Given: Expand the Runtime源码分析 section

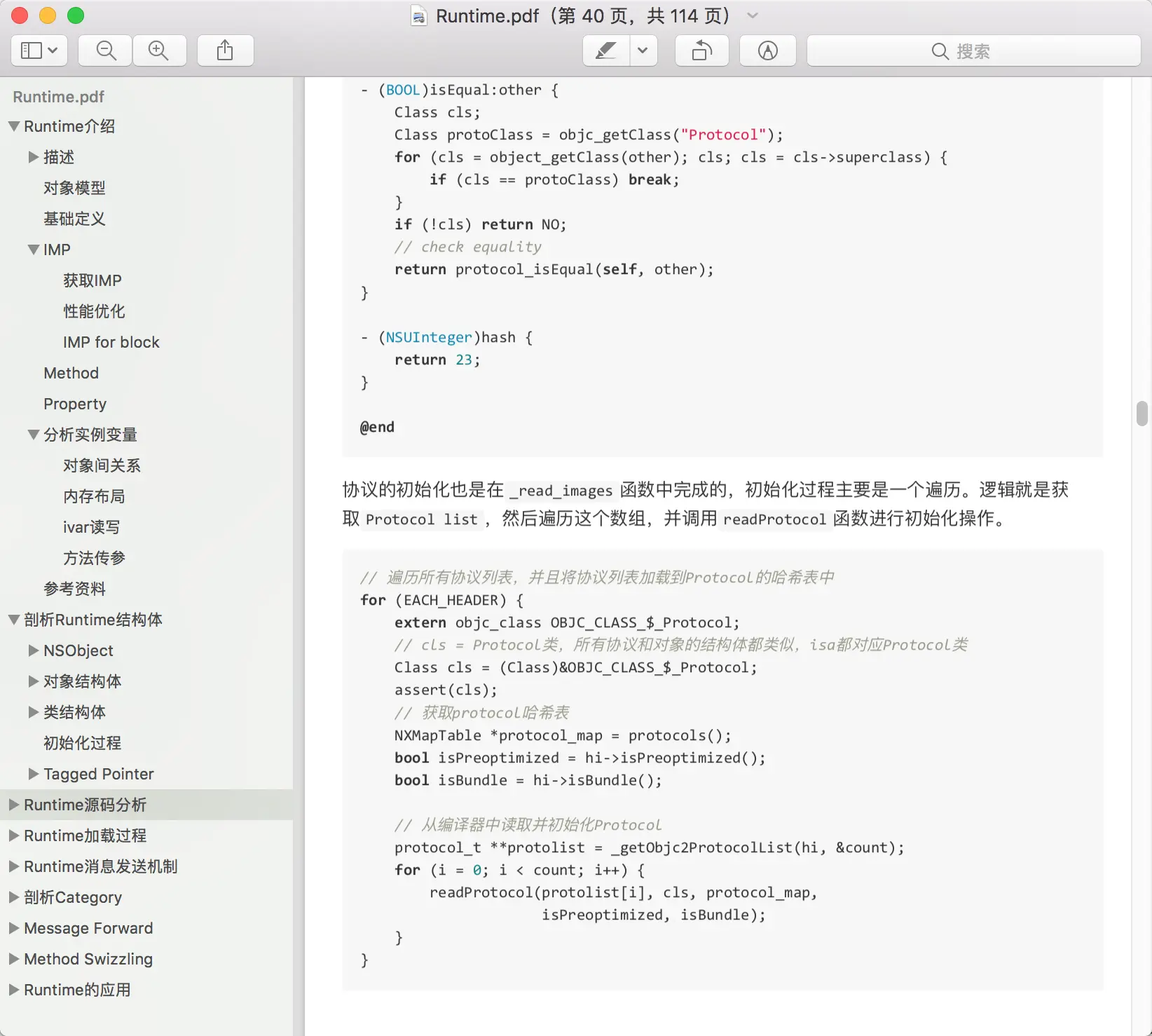Looking at the screenshot, I should tap(13, 805).
